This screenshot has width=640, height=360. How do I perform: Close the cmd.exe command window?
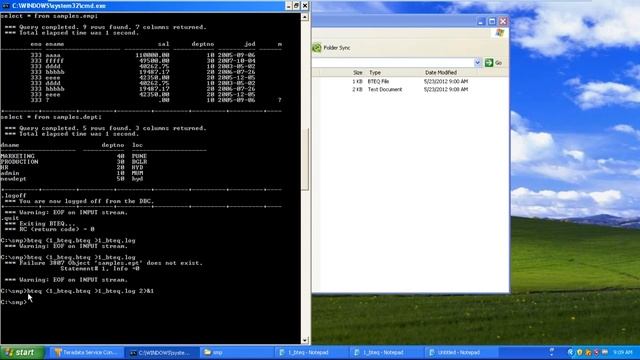(305, 6)
